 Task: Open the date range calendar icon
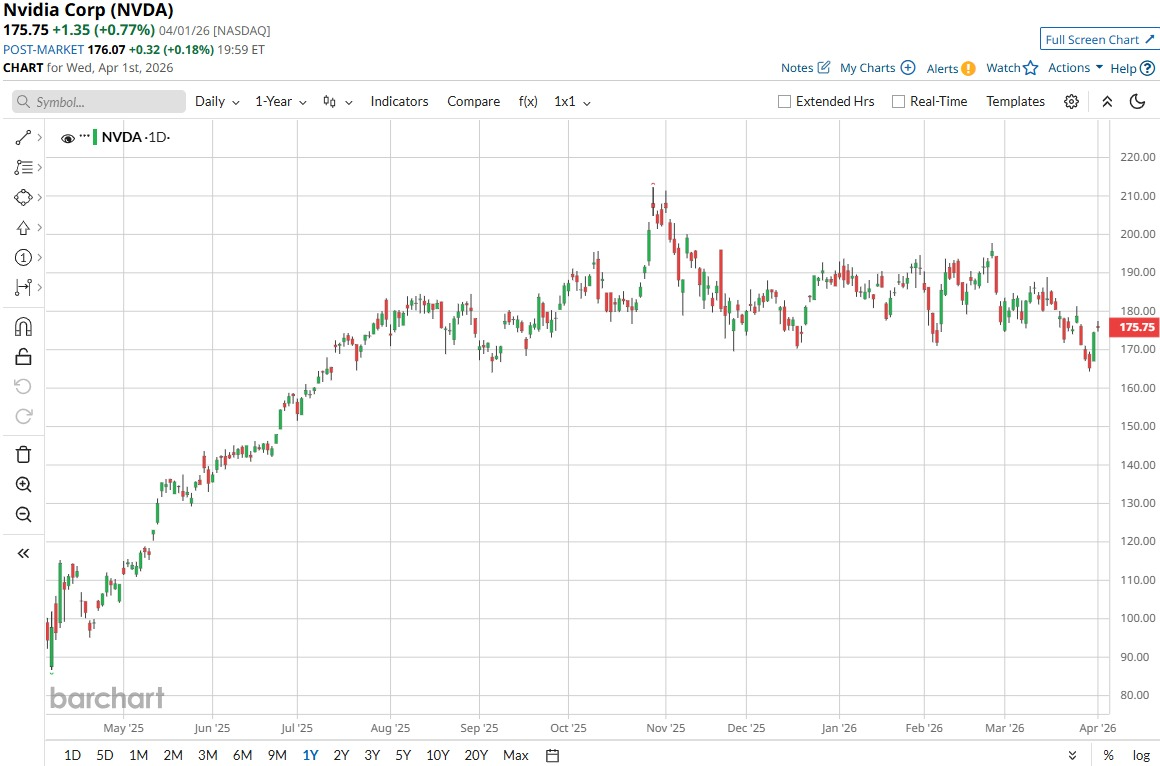(552, 755)
